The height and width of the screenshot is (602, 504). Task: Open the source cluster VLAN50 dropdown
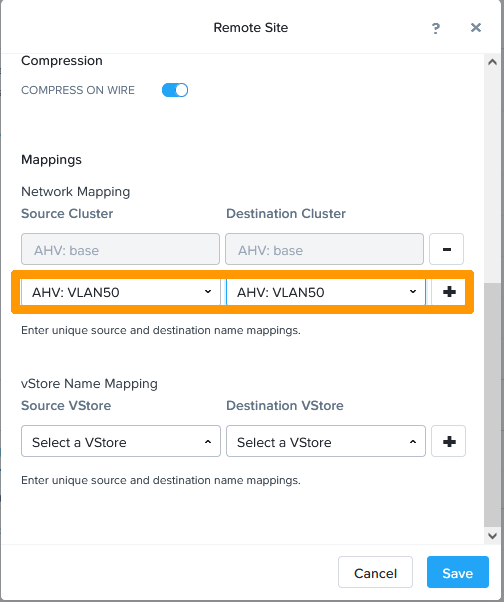click(x=121, y=292)
